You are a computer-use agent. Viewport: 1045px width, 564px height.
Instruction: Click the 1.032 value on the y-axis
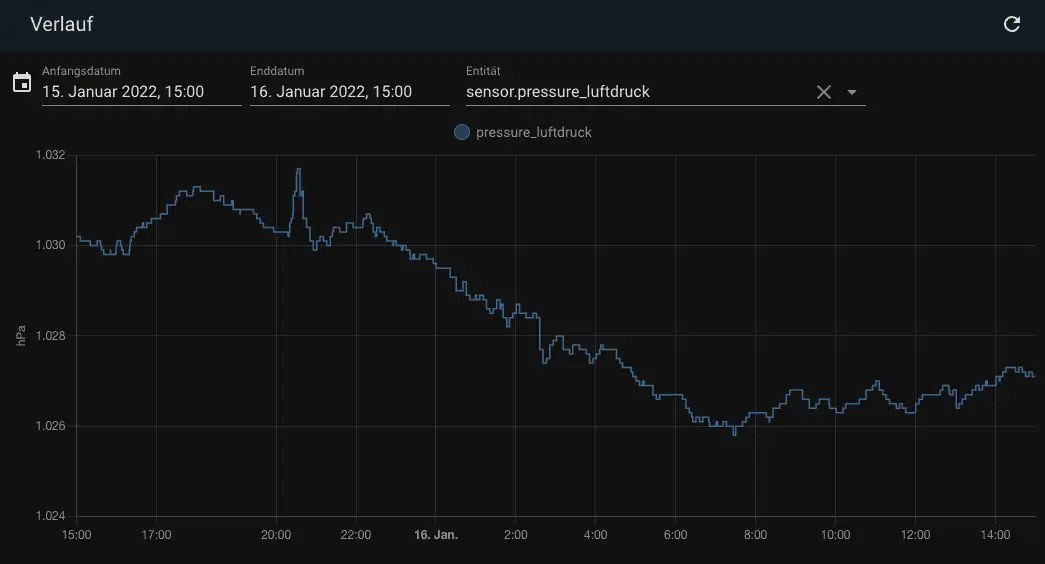pyautogui.click(x=50, y=155)
